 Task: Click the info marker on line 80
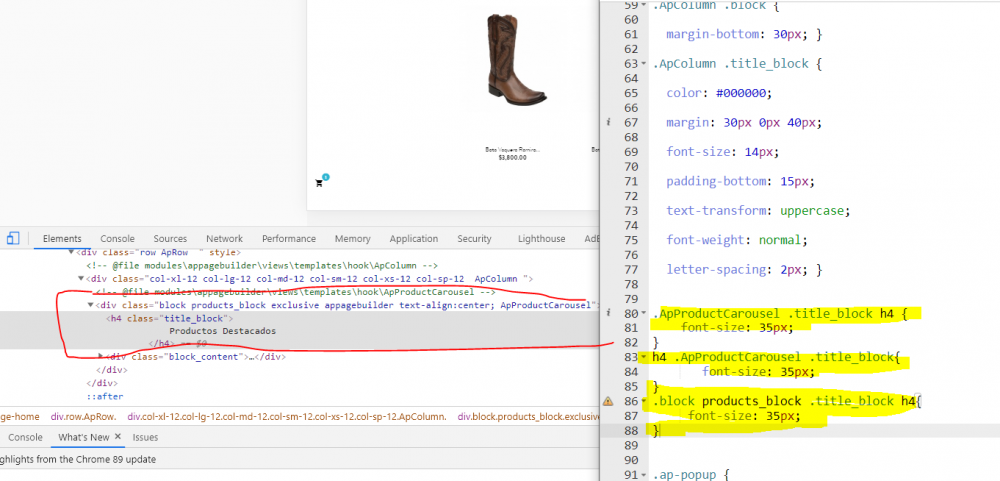point(607,314)
